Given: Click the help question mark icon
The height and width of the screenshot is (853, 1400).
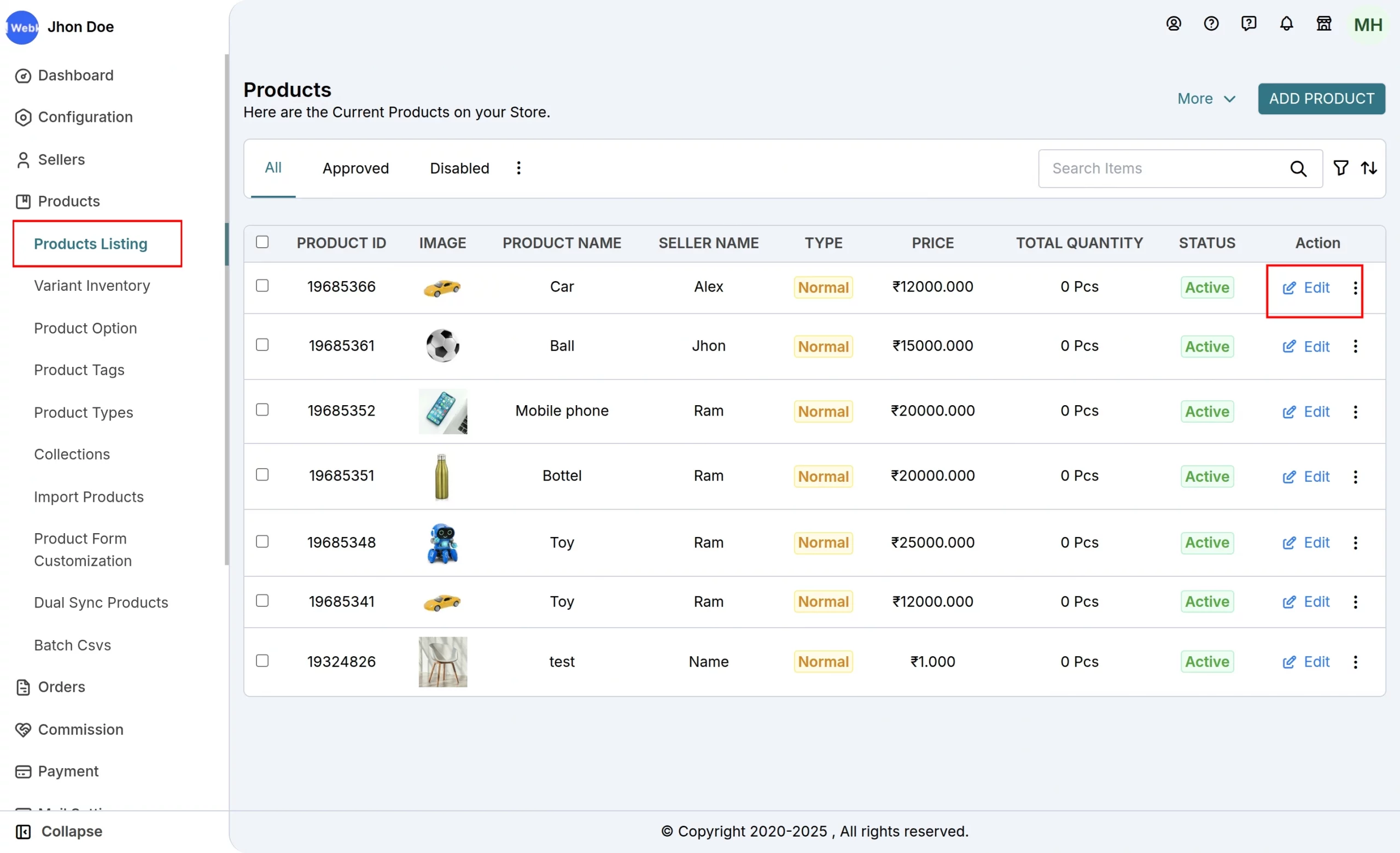Looking at the screenshot, I should (1211, 24).
